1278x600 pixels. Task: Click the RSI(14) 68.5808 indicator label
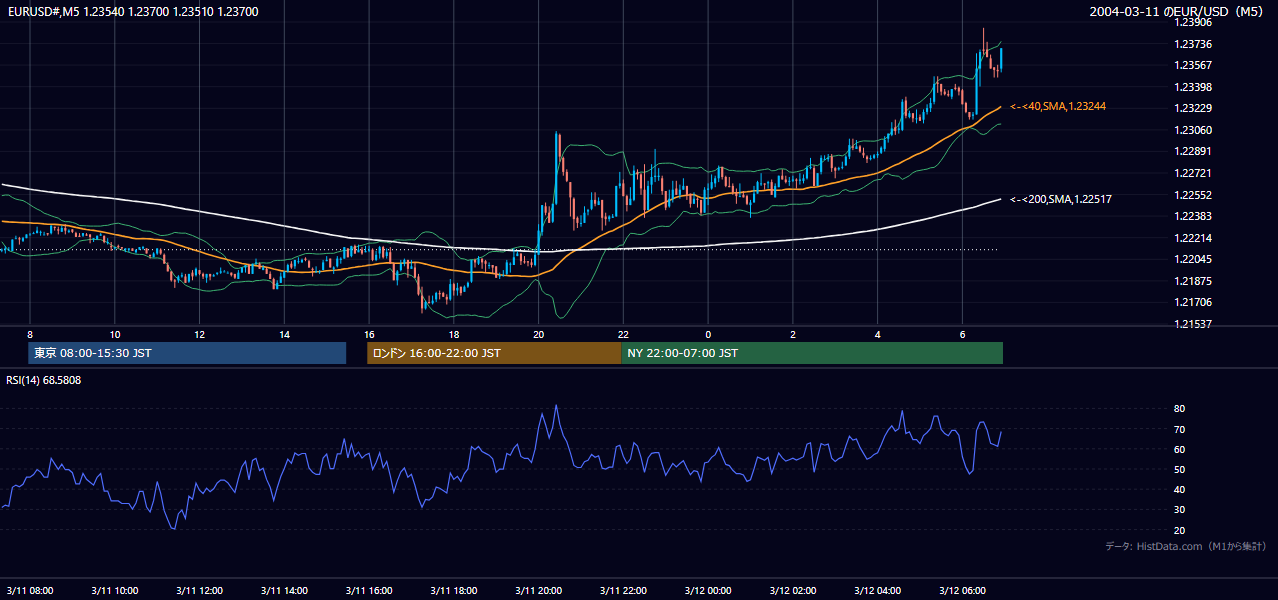pyautogui.click(x=44, y=380)
